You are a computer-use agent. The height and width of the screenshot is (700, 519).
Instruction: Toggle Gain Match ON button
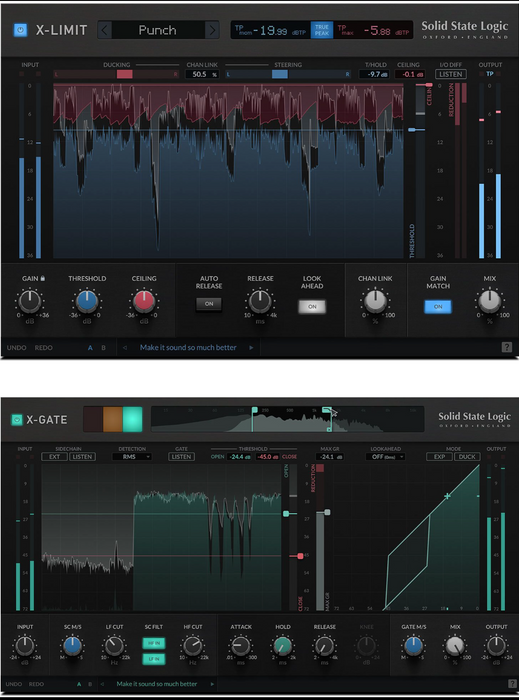click(438, 307)
